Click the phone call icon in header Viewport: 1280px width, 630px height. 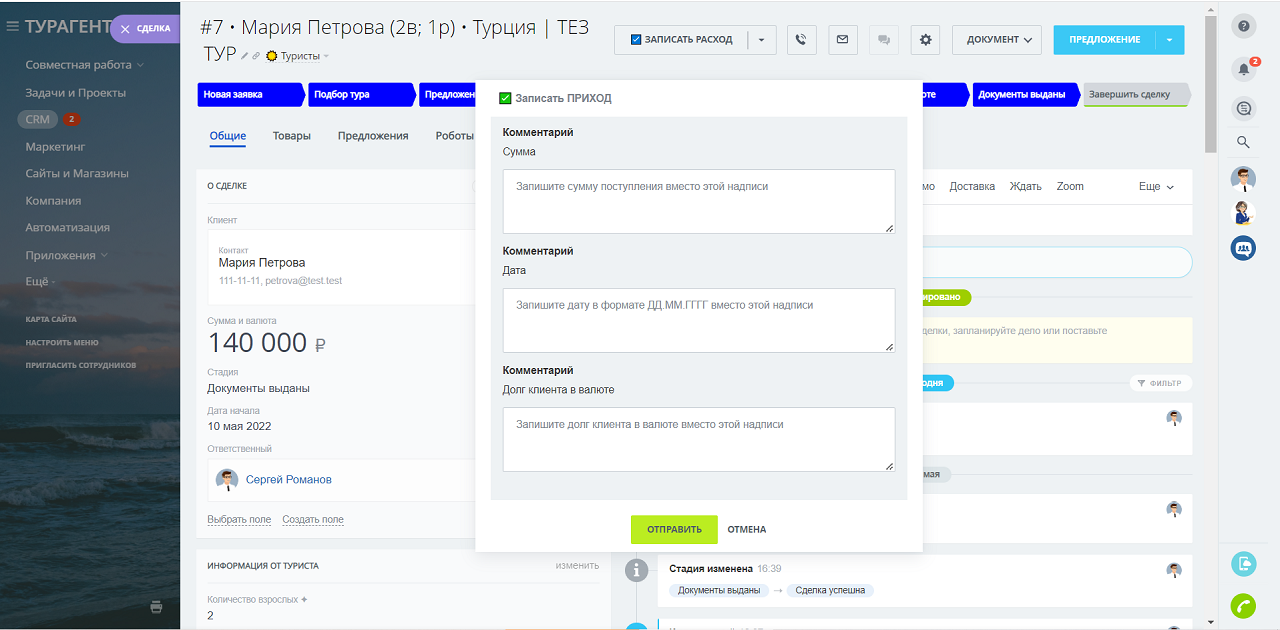tap(801, 40)
